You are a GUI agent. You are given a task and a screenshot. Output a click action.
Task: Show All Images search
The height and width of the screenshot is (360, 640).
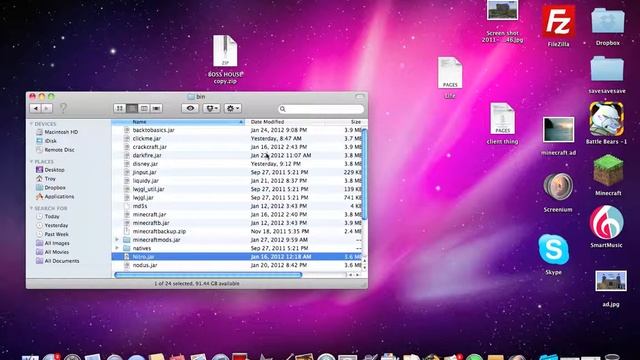[x=53, y=243]
